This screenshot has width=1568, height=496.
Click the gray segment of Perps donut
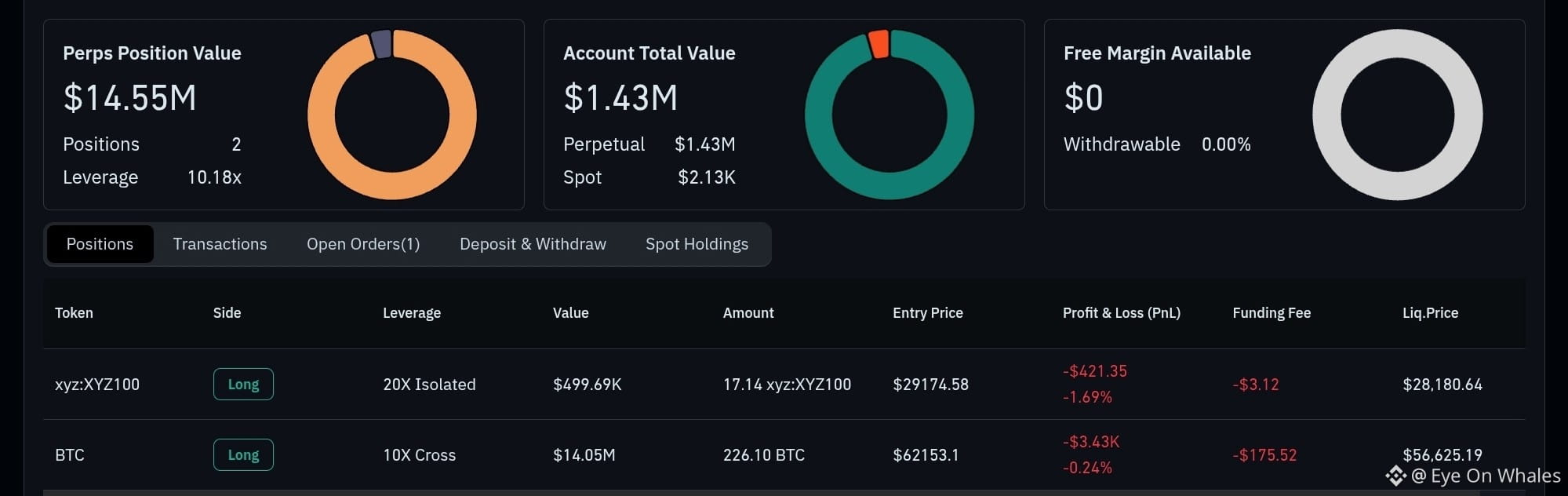381,44
